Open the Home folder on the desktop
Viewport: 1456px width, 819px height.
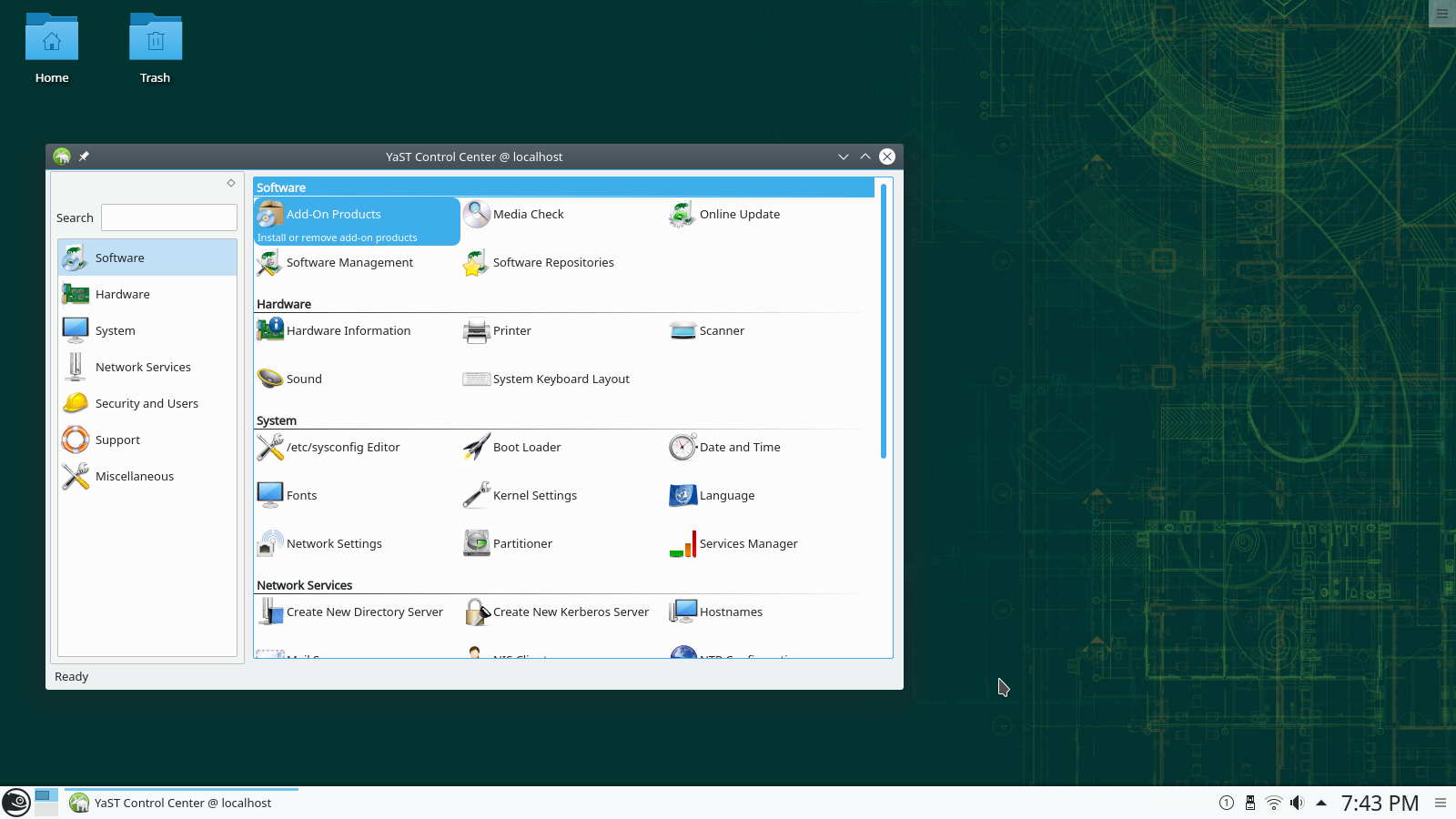(x=52, y=49)
